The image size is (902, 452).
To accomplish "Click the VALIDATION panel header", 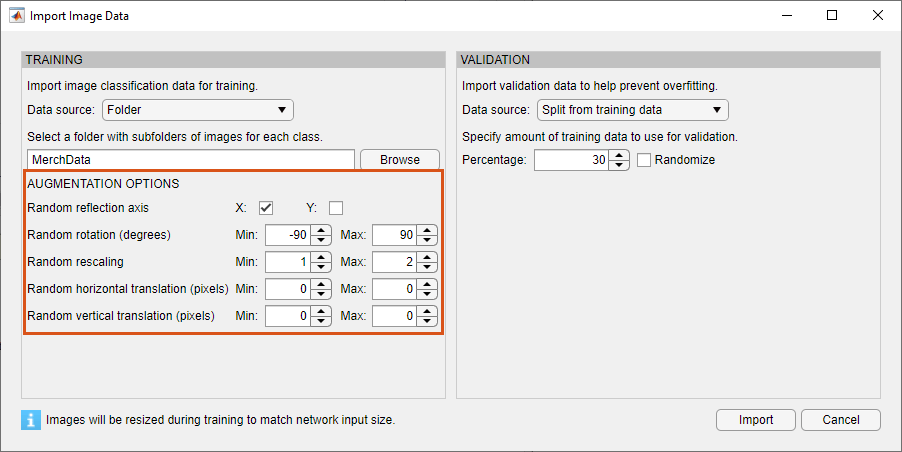I will click(x=668, y=60).
